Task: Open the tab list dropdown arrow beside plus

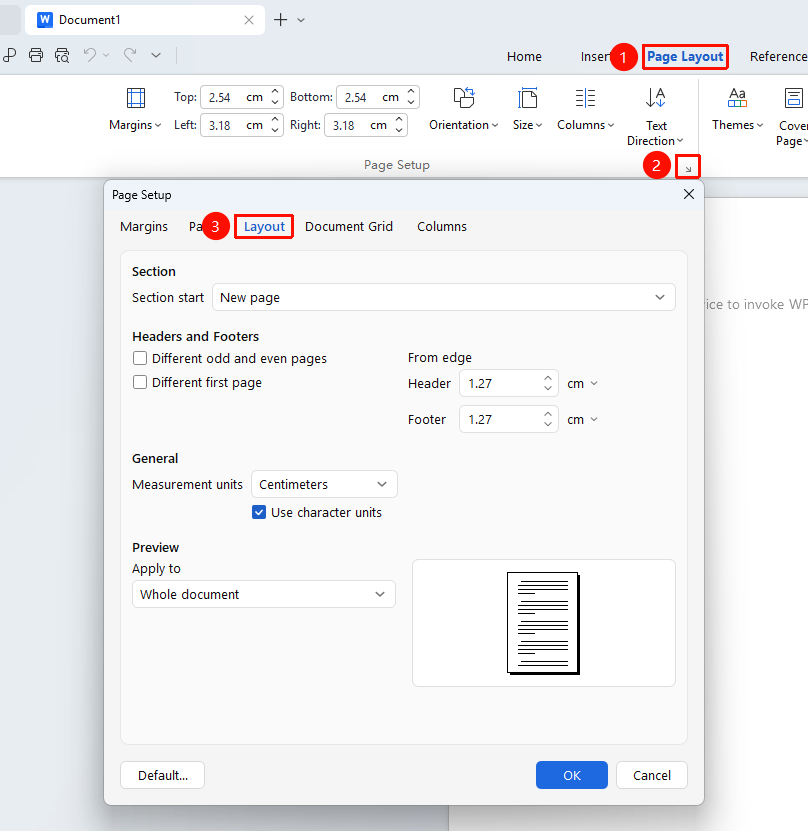Action: (x=301, y=20)
